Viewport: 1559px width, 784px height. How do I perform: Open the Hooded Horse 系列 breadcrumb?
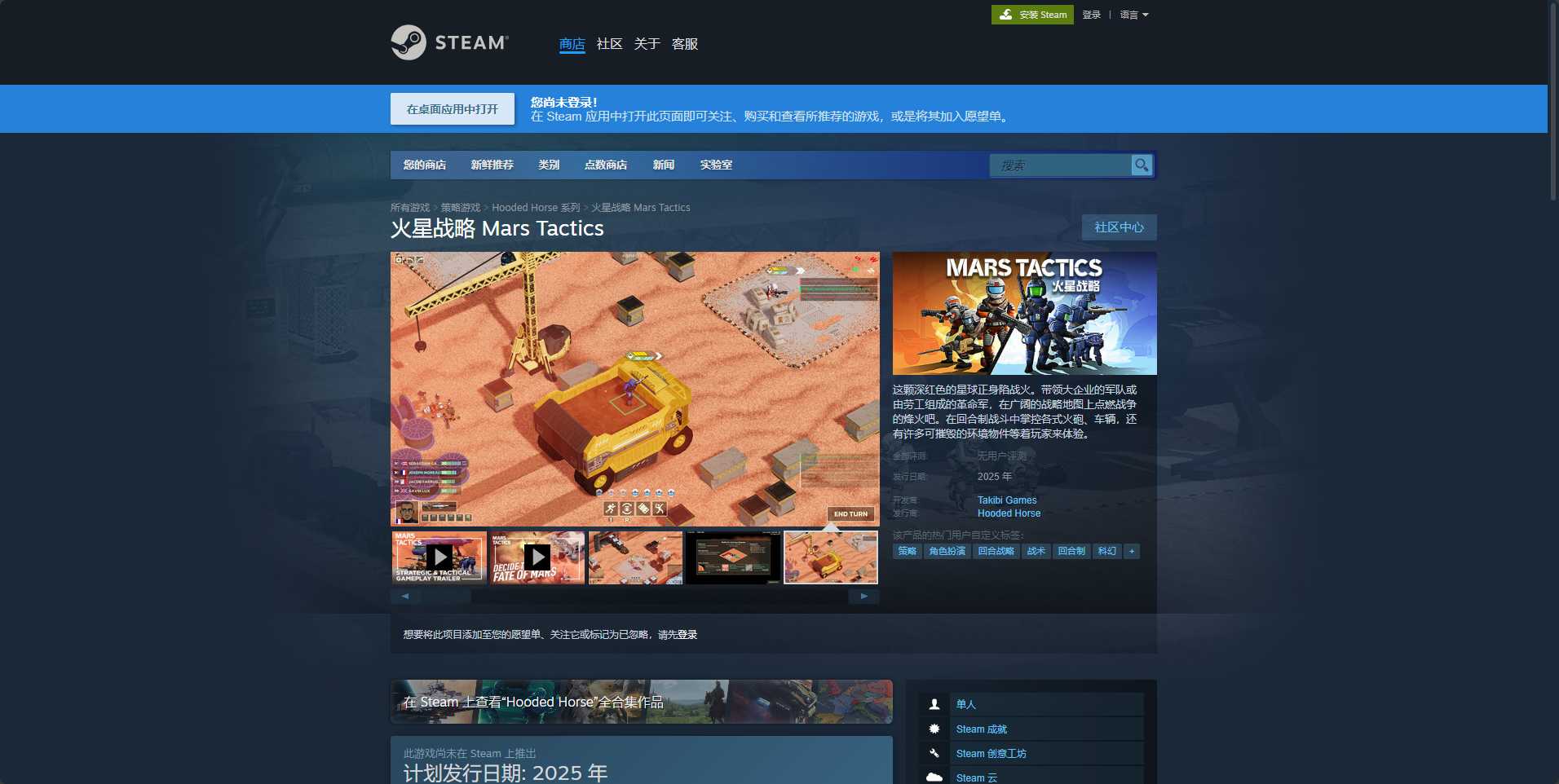(x=536, y=208)
